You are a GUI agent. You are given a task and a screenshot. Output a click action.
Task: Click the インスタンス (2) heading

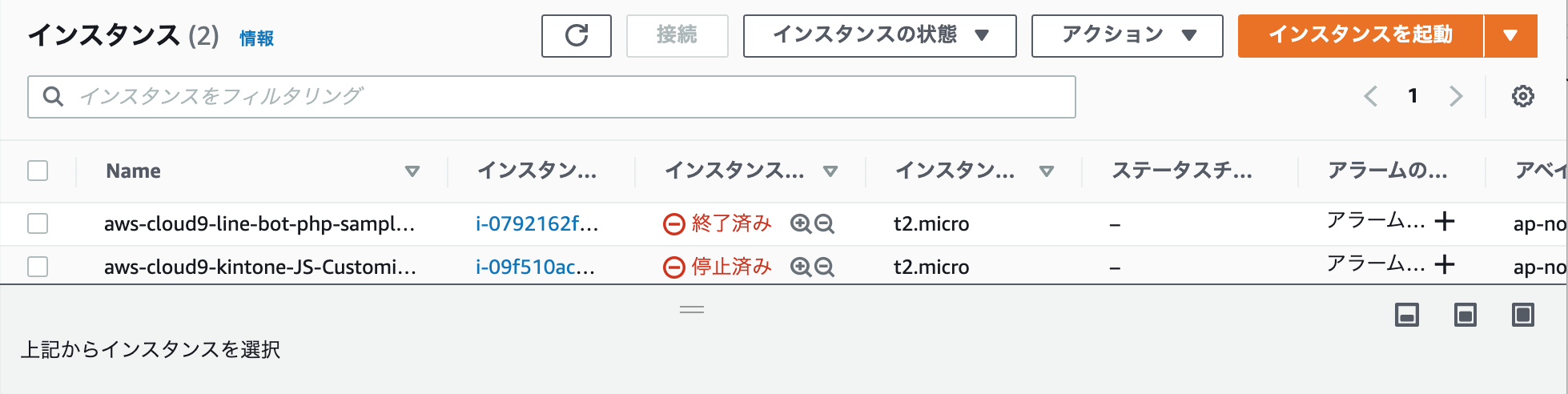(x=123, y=36)
